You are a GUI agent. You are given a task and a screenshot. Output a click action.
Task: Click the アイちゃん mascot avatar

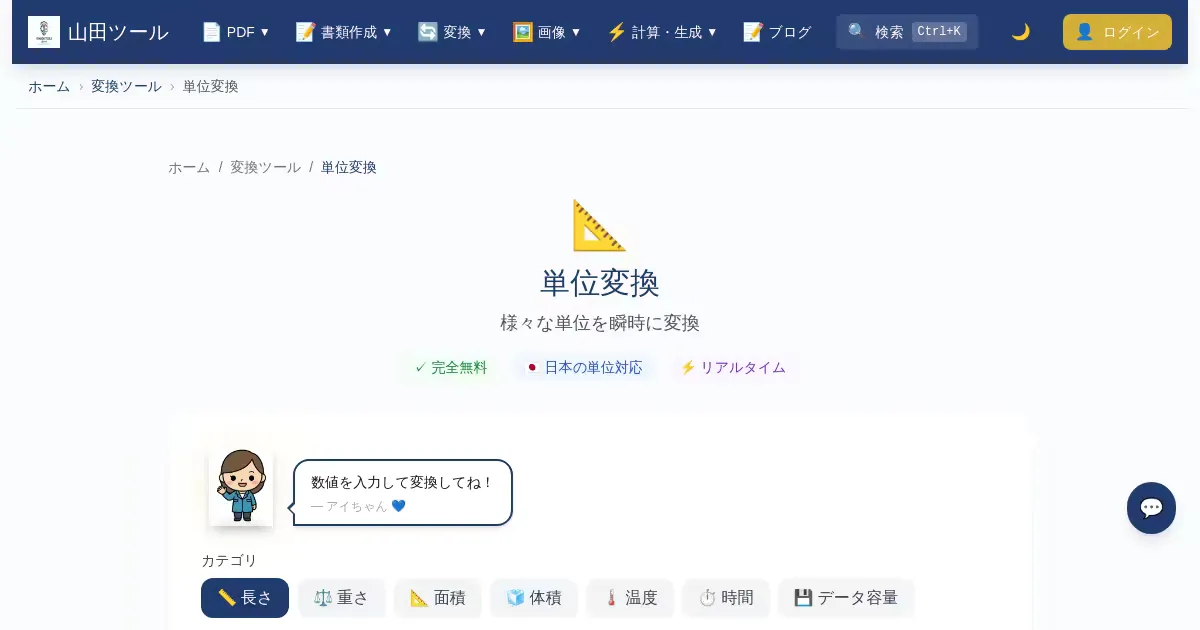[x=241, y=487]
